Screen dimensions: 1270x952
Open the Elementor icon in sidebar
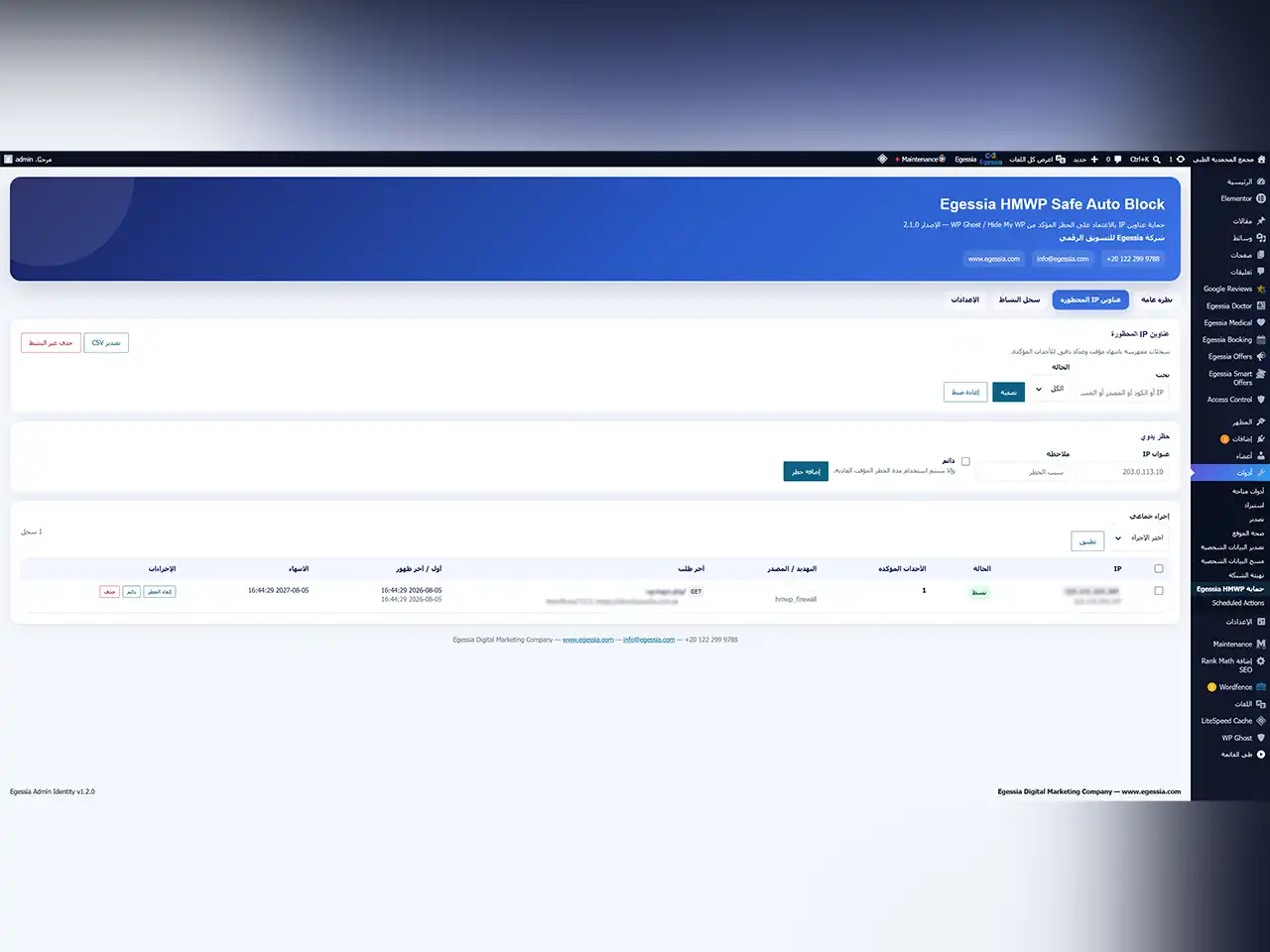tap(1261, 198)
